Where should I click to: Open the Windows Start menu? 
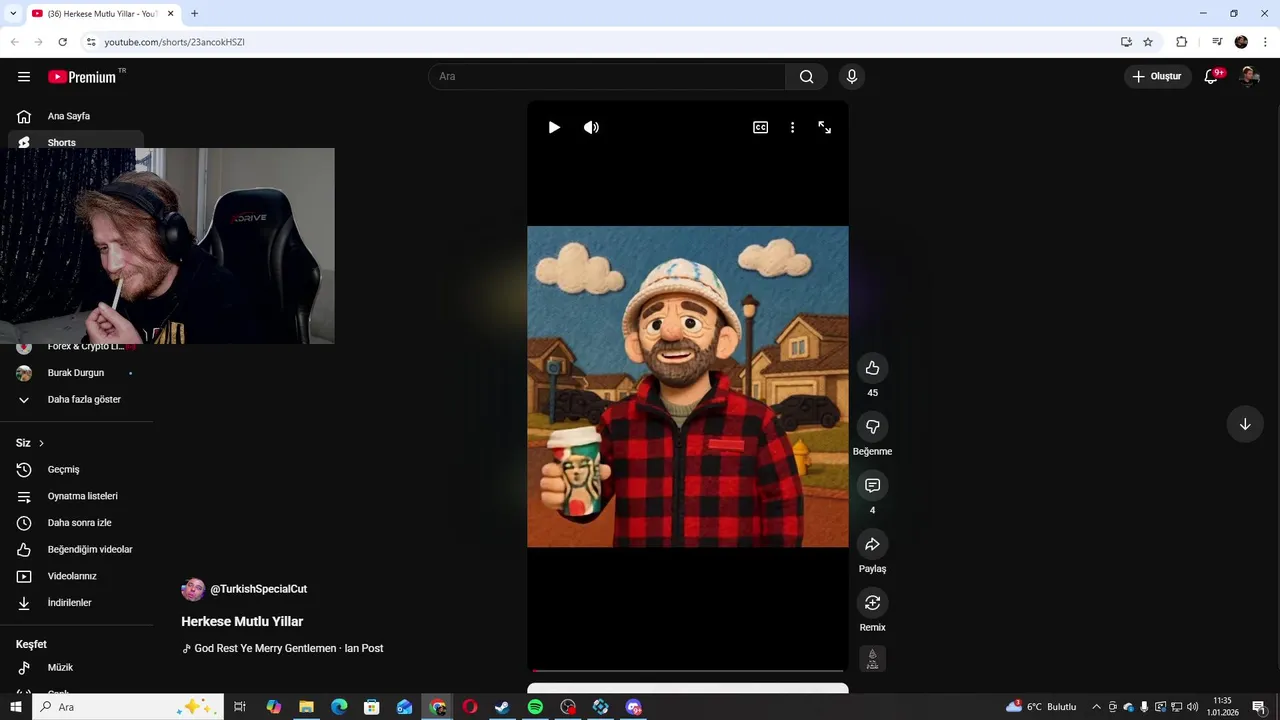click(x=16, y=707)
